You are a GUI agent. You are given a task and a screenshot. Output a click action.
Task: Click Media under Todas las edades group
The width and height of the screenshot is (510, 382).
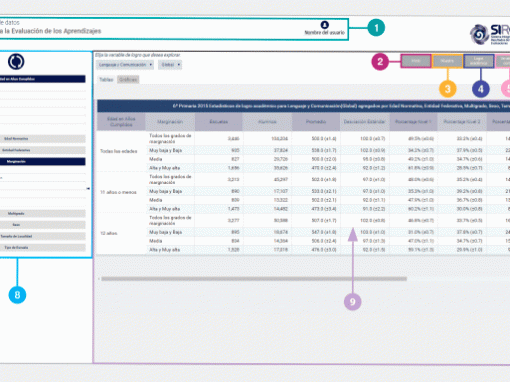point(155,159)
